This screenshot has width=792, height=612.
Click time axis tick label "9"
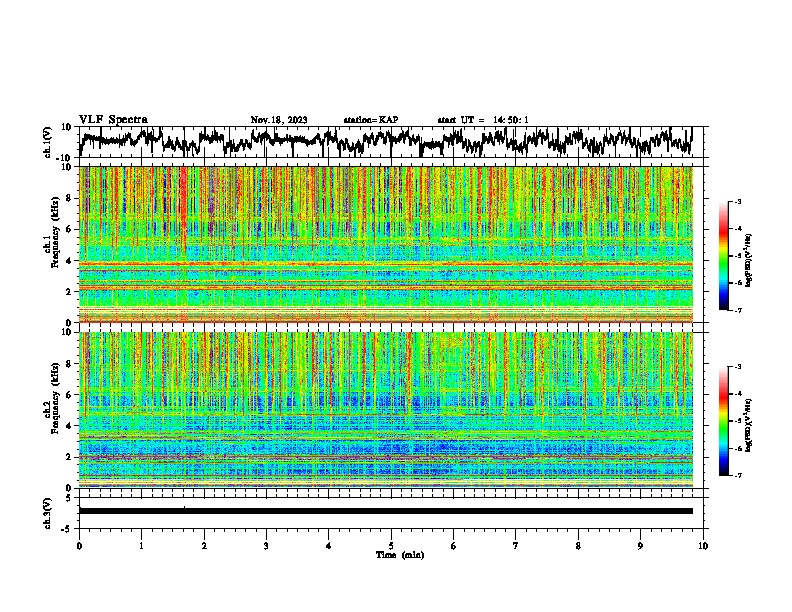(x=640, y=546)
